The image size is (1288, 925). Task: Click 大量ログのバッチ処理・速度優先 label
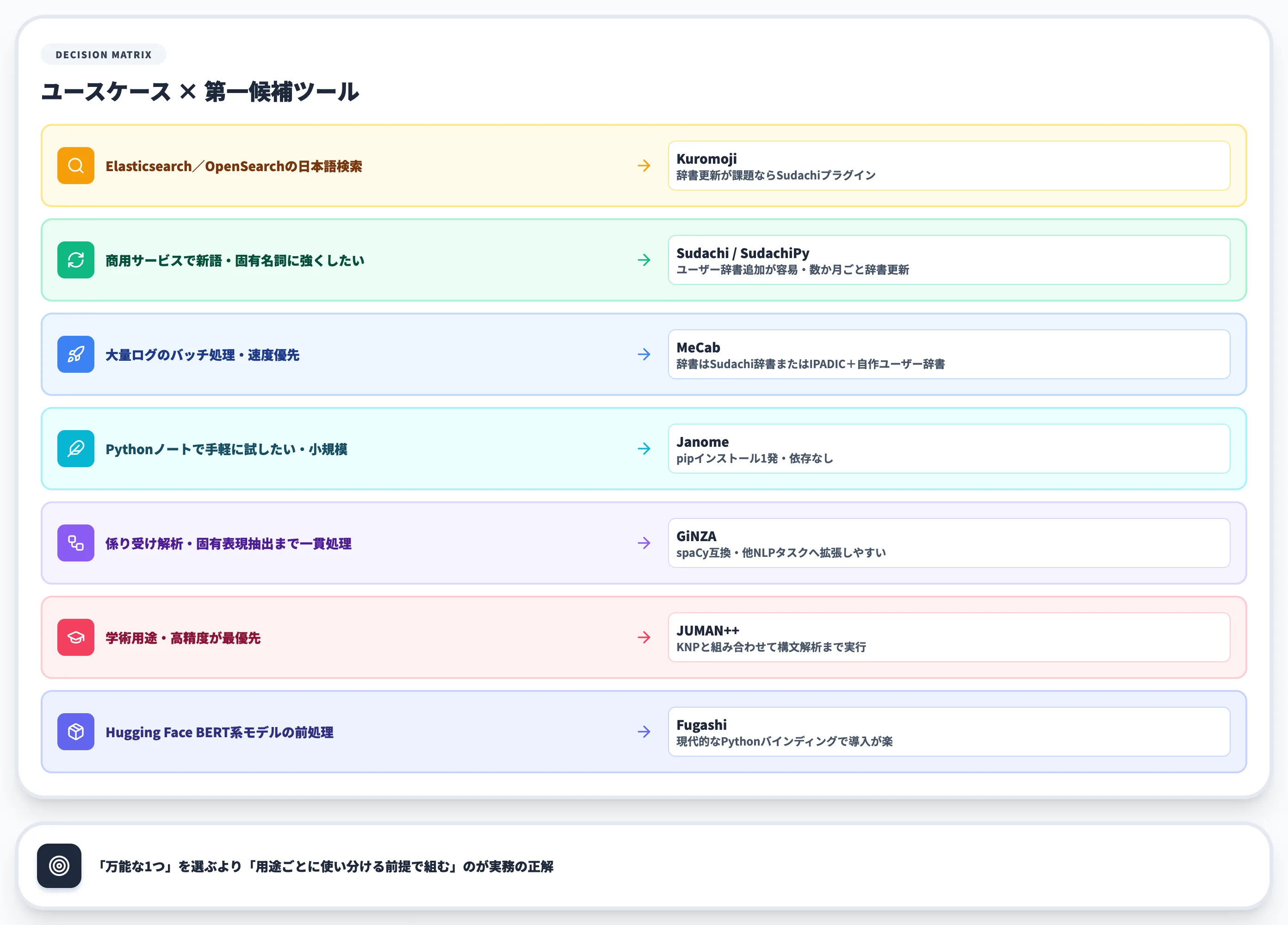[203, 355]
